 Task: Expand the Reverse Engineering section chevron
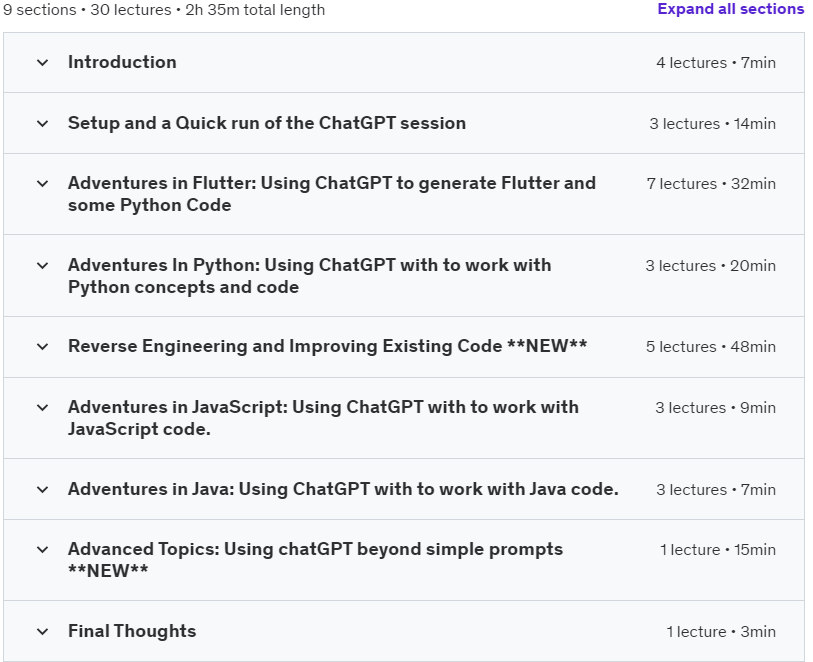(x=43, y=347)
